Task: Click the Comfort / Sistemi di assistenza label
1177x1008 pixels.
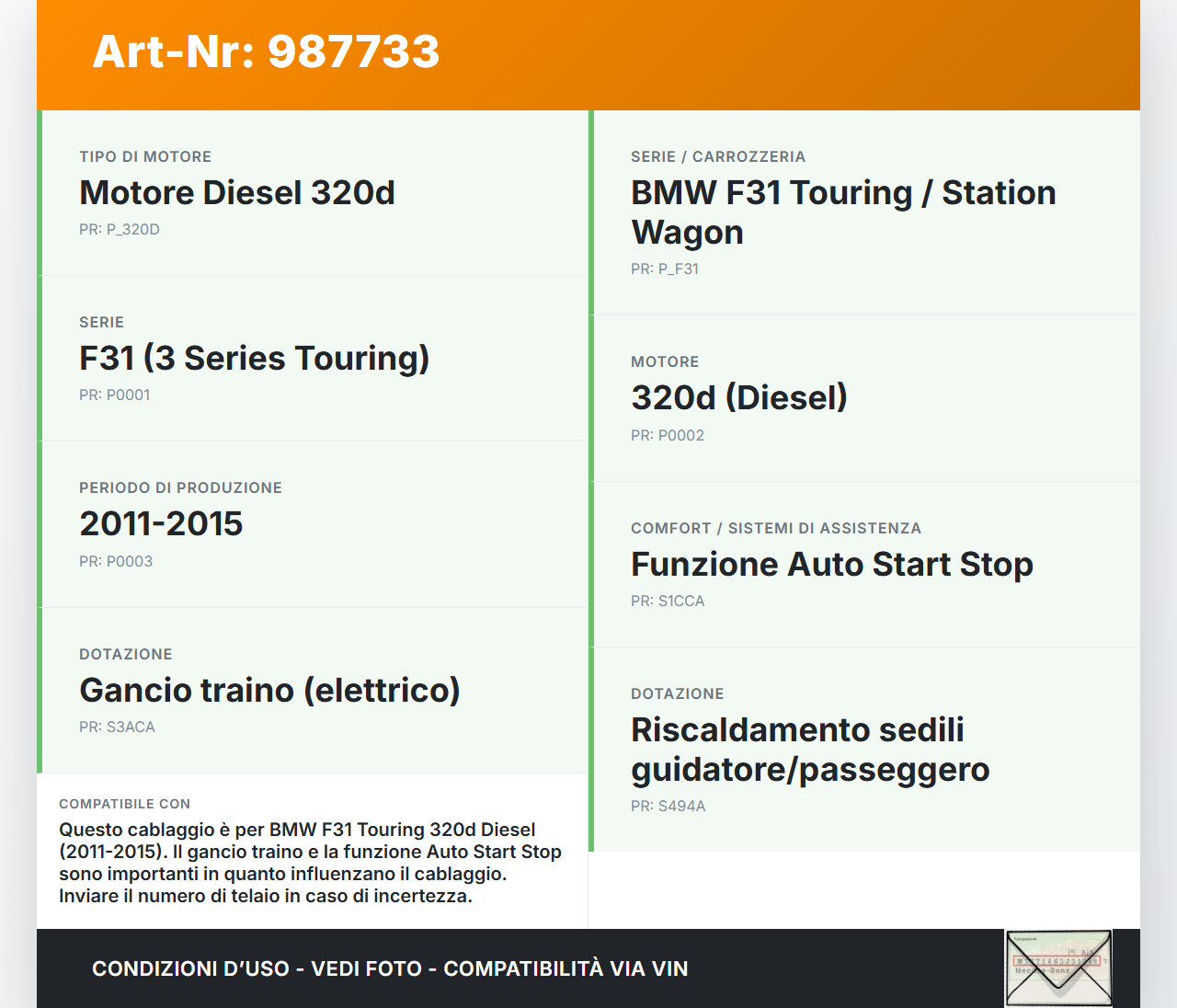Action: click(x=775, y=529)
